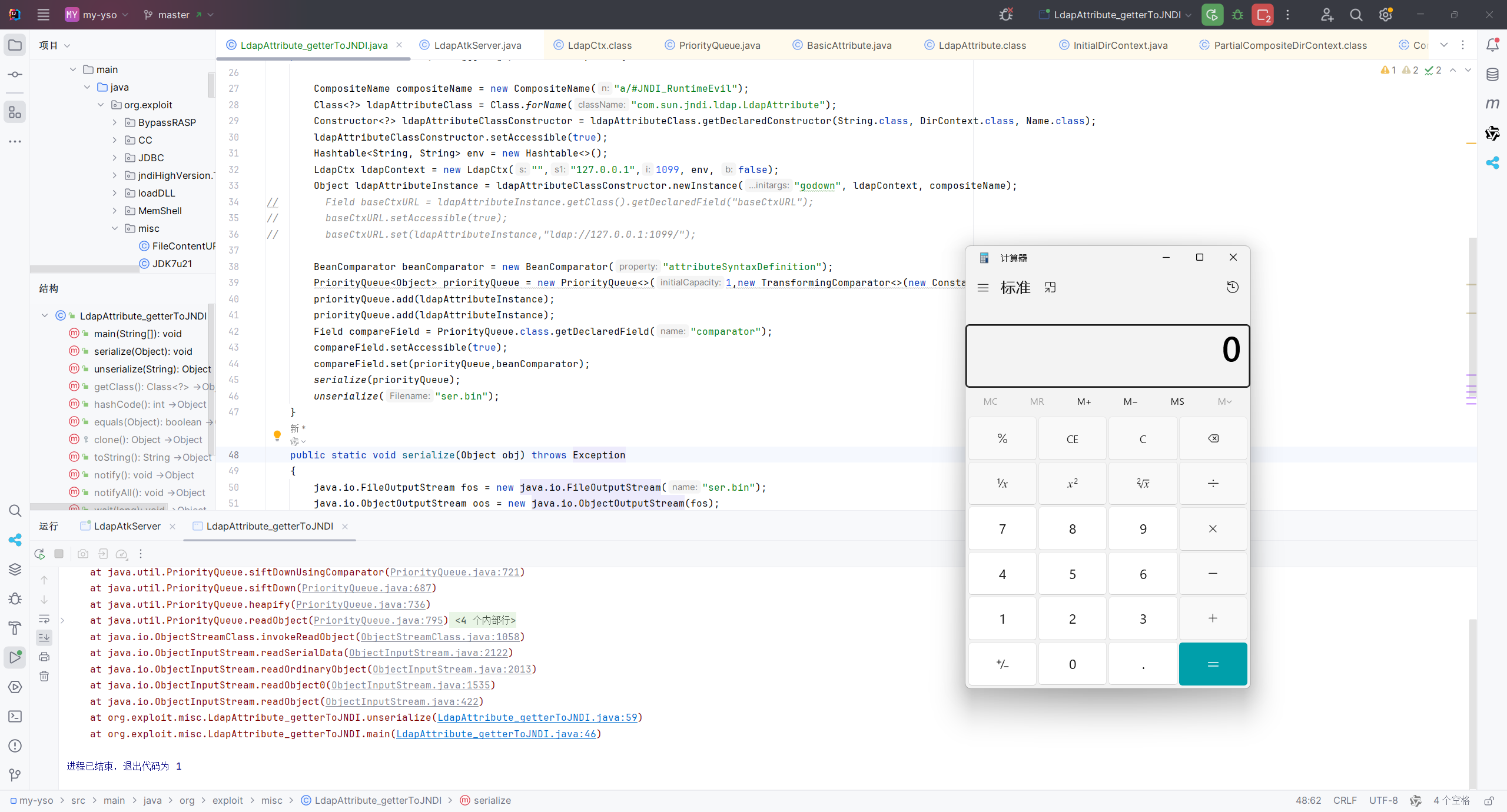The height and width of the screenshot is (812, 1507).
Task: Click Calculator CE button
Action: click(1073, 439)
